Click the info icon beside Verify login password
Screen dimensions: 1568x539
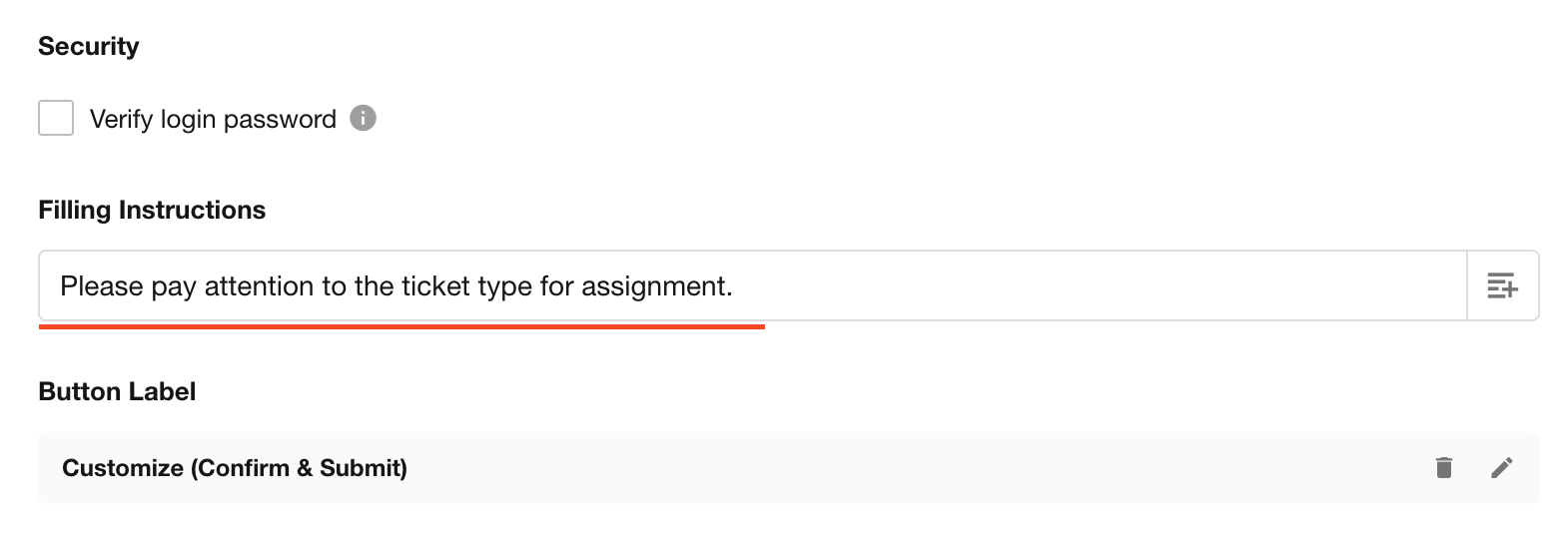click(363, 118)
